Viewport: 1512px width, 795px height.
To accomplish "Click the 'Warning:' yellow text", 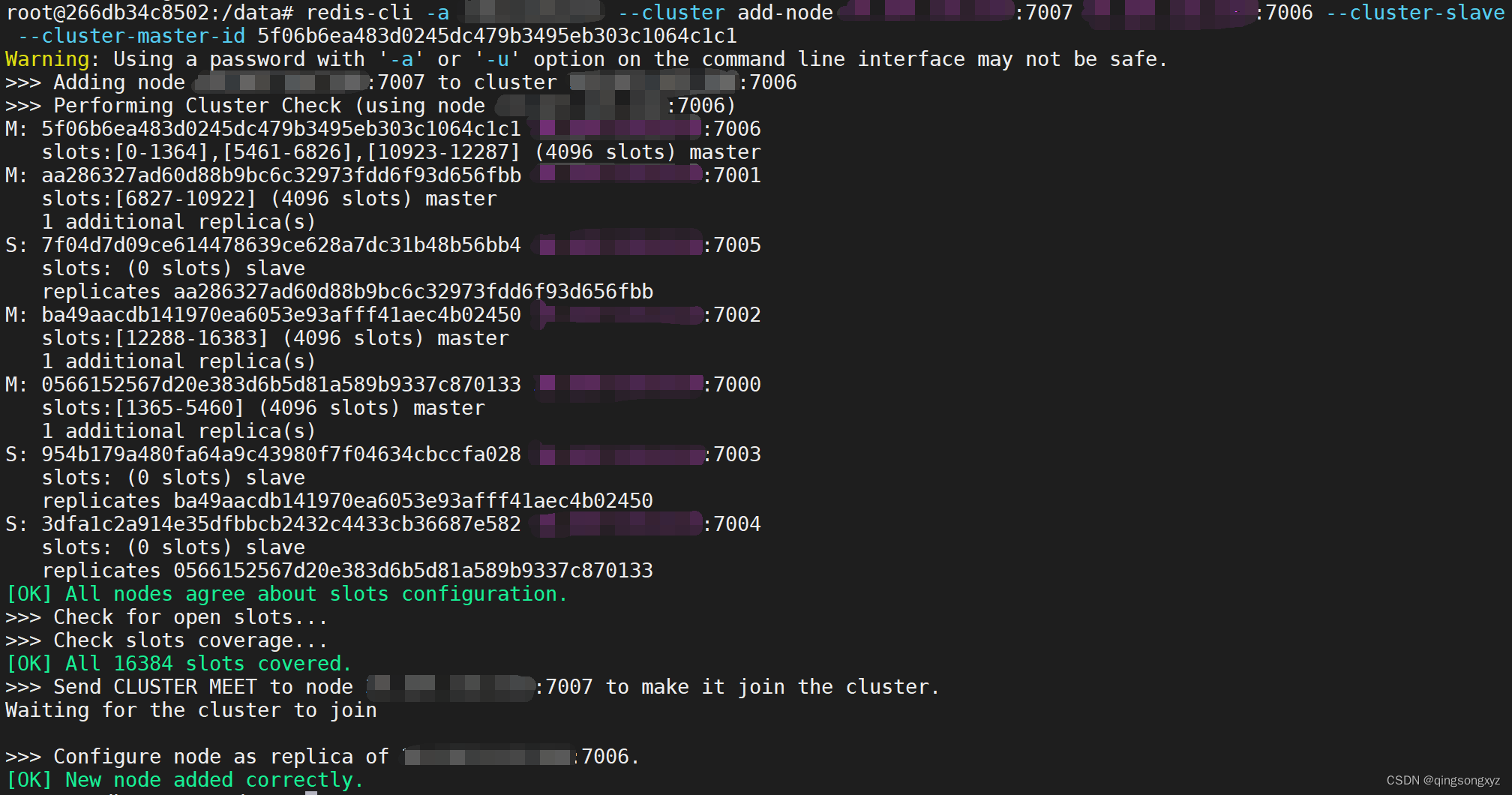I will pyautogui.click(x=52, y=59).
